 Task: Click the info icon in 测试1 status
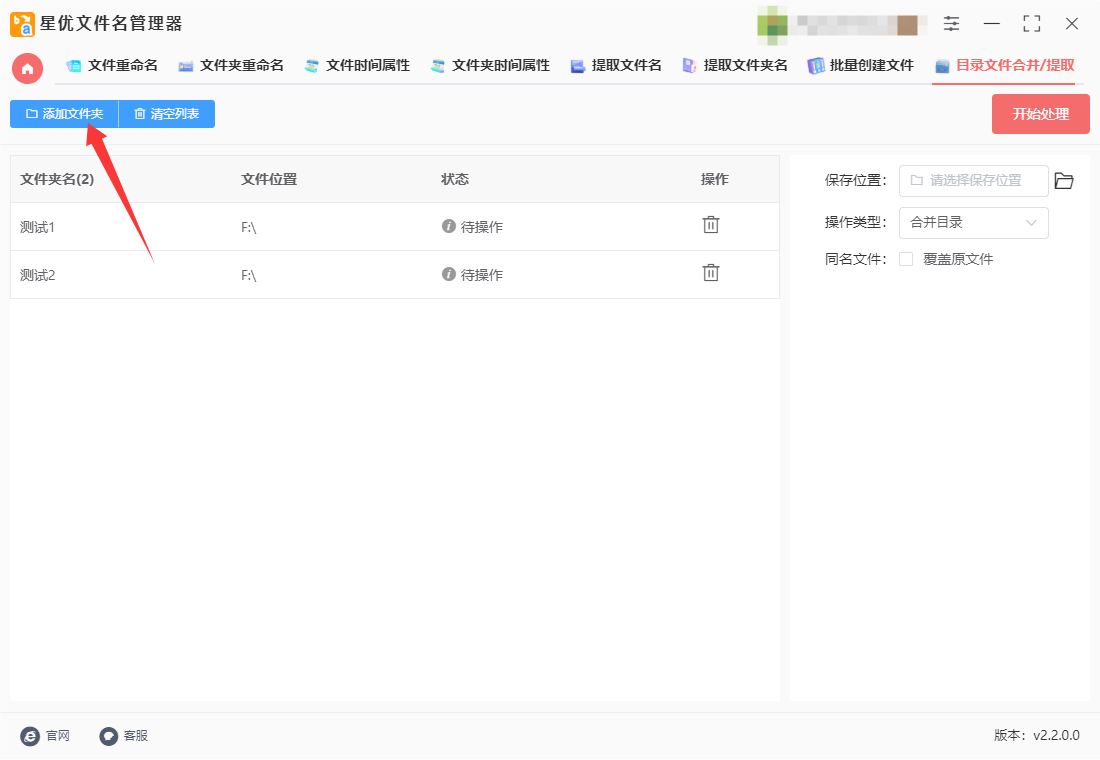click(x=449, y=226)
